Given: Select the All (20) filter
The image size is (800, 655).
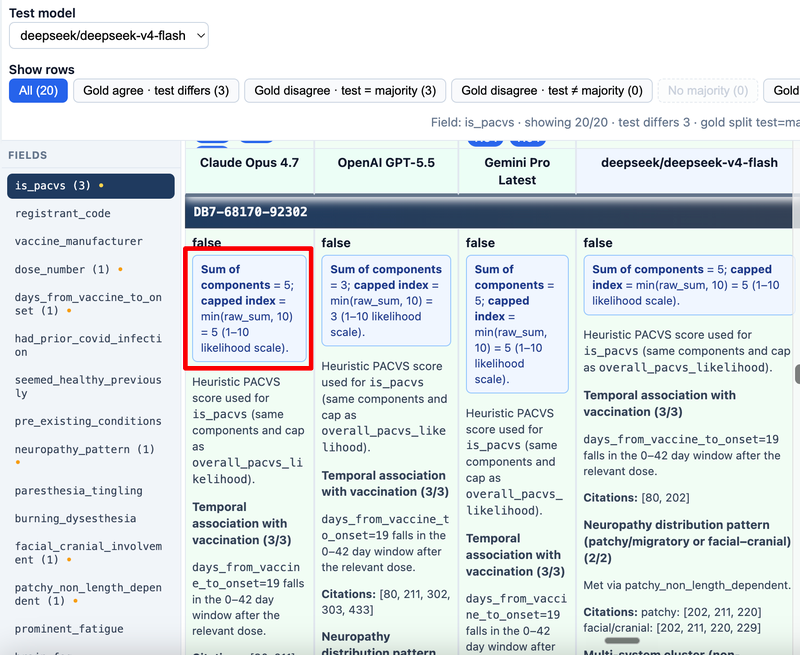Looking at the screenshot, I should [x=38, y=91].
